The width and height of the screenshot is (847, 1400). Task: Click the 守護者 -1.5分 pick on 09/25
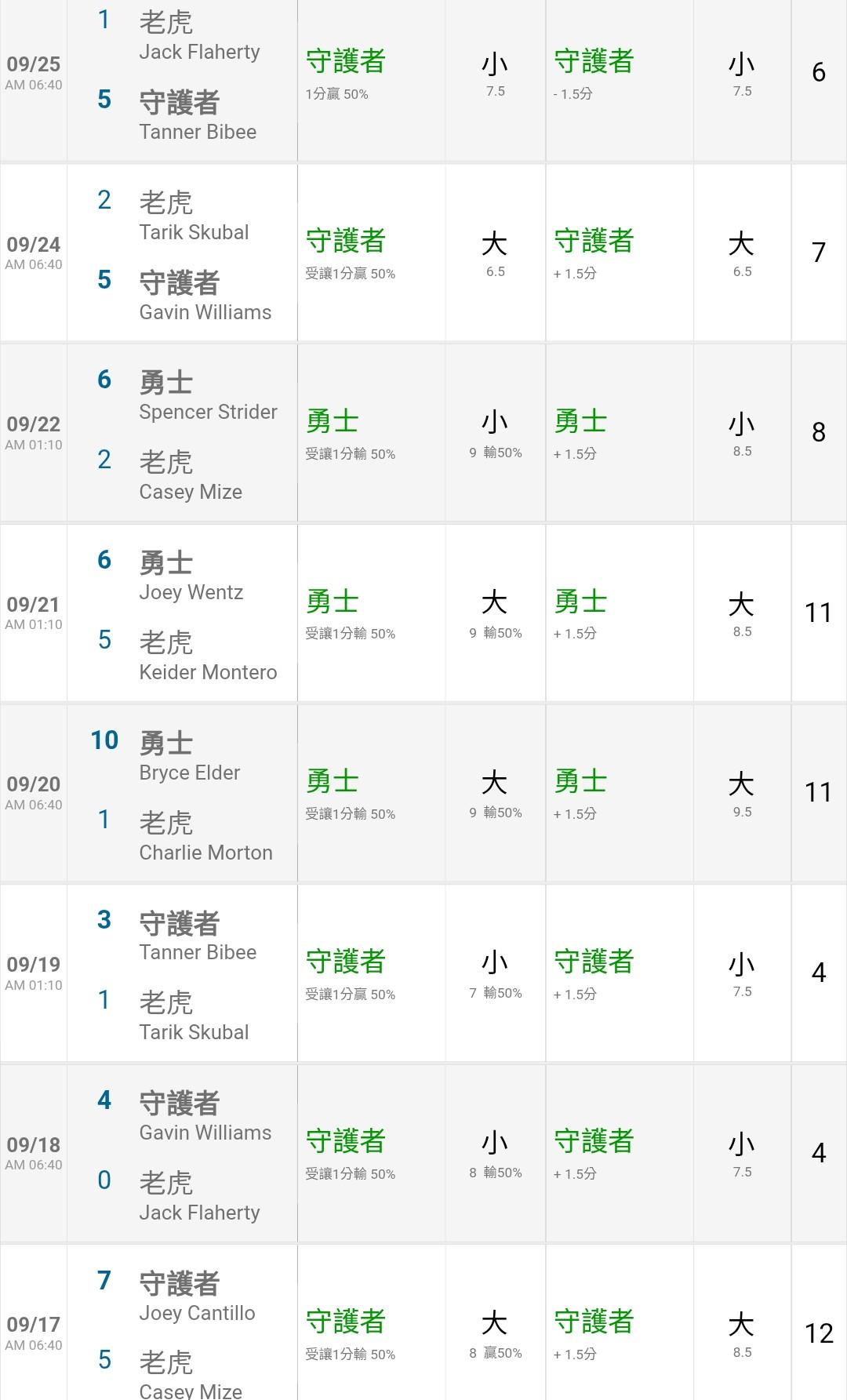click(x=594, y=72)
